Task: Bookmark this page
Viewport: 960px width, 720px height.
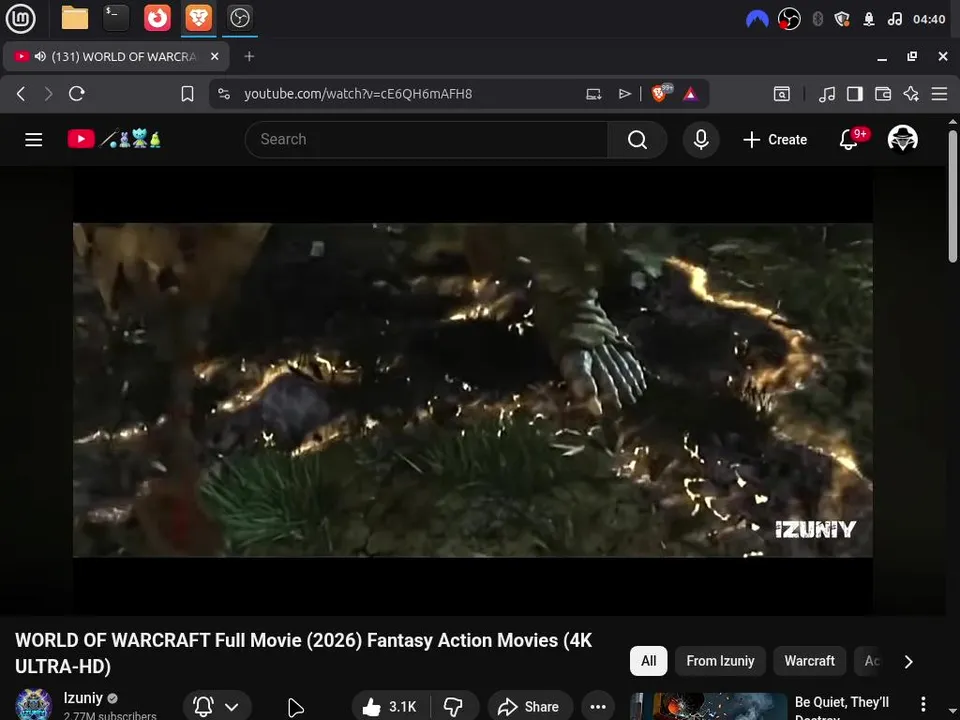Action: point(187,94)
